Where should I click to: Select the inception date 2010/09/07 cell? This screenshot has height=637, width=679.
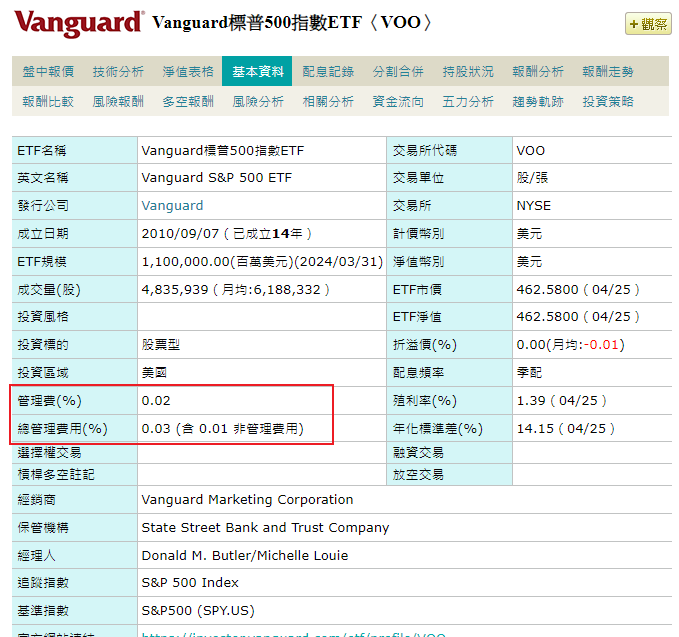click(262, 233)
